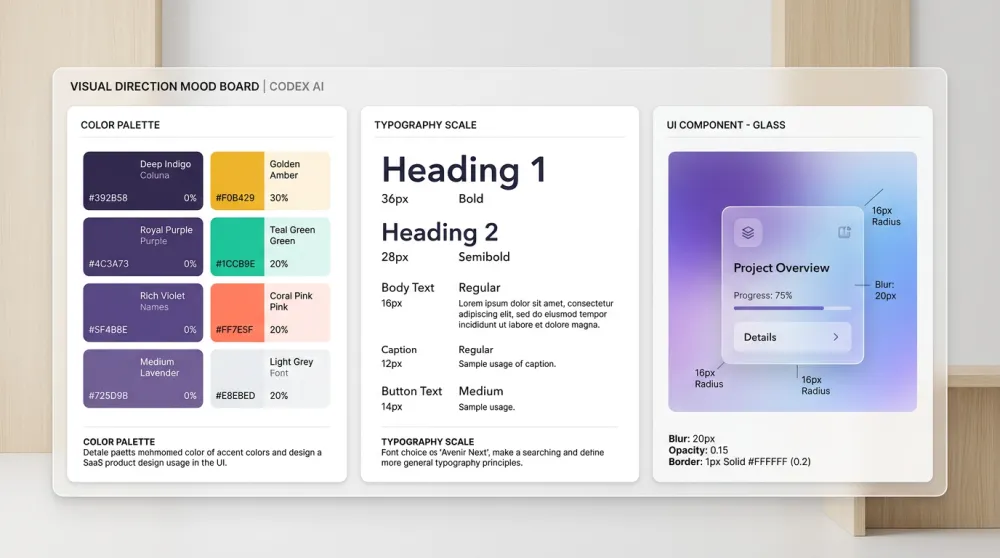Screen dimensions: 1000x558
Task: Click the Progress 75% bar
Action: point(792,308)
